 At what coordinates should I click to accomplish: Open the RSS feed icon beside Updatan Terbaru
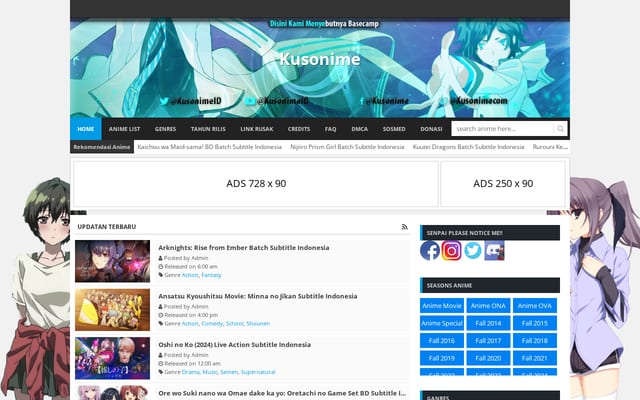[404, 227]
